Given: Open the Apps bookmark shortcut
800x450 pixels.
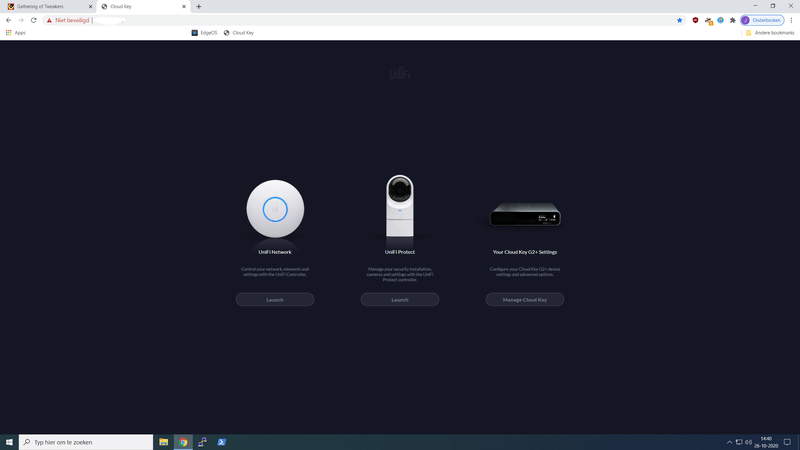Looking at the screenshot, I should click(x=15, y=33).
